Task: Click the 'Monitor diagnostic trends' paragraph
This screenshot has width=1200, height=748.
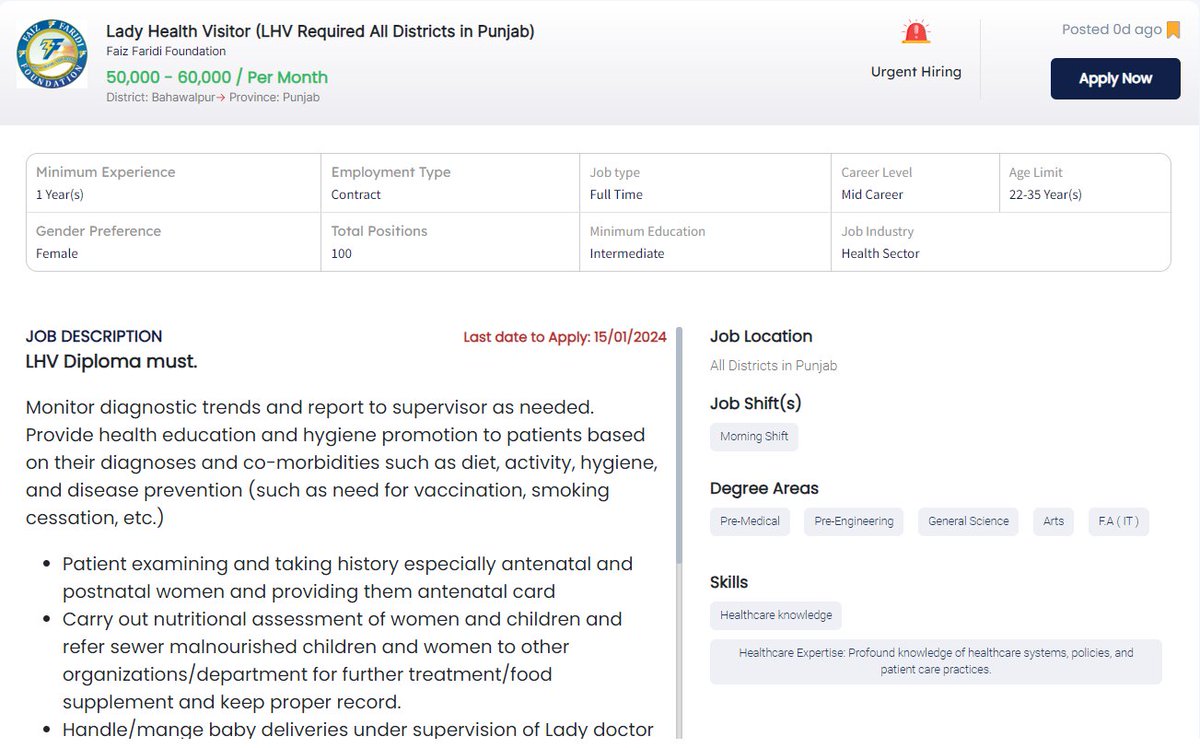Action: [x=342, y=463]
